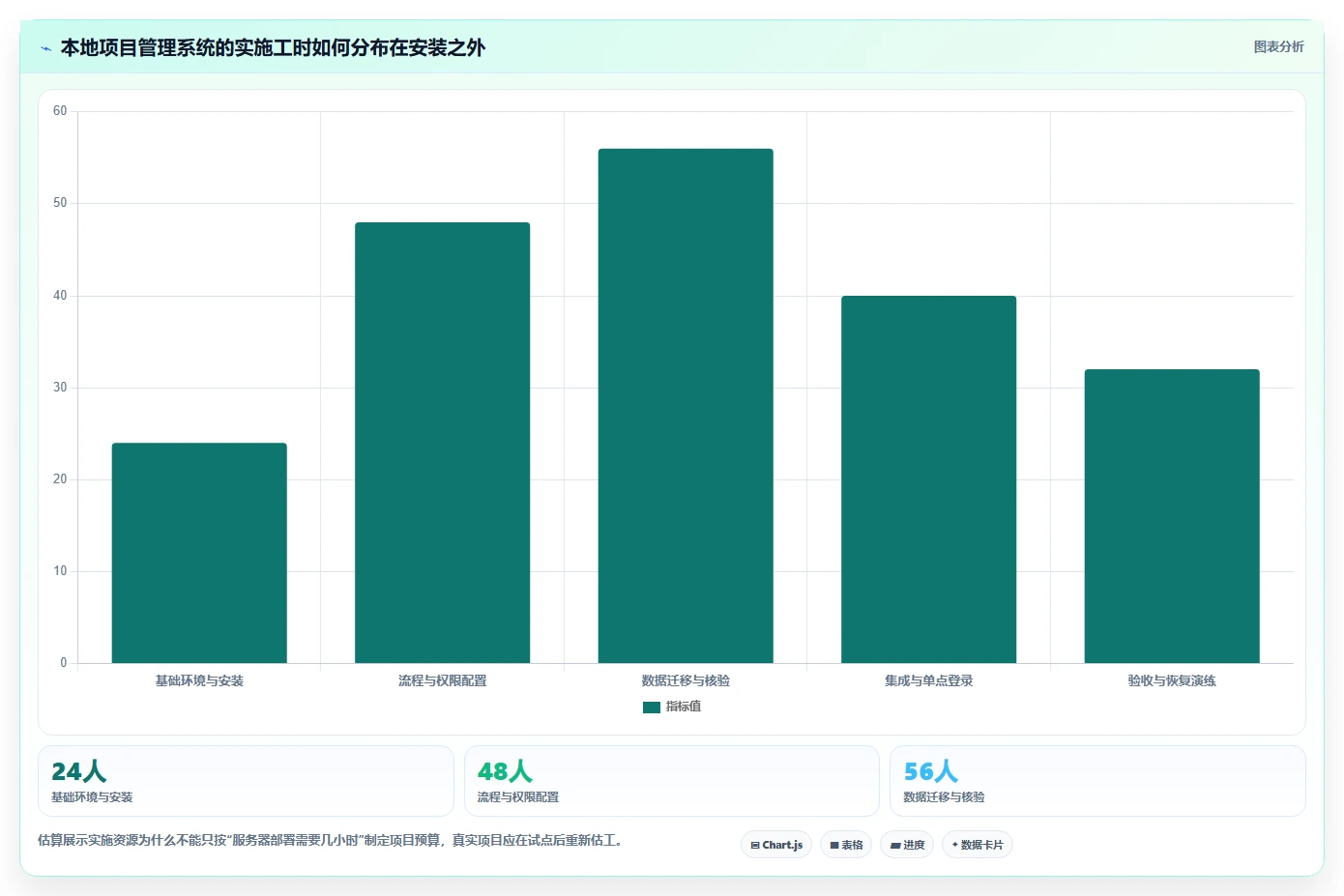
Task: Click the 流程与权限配置 x-axis label
Action: pyautogui.click(x=442, y=680)
